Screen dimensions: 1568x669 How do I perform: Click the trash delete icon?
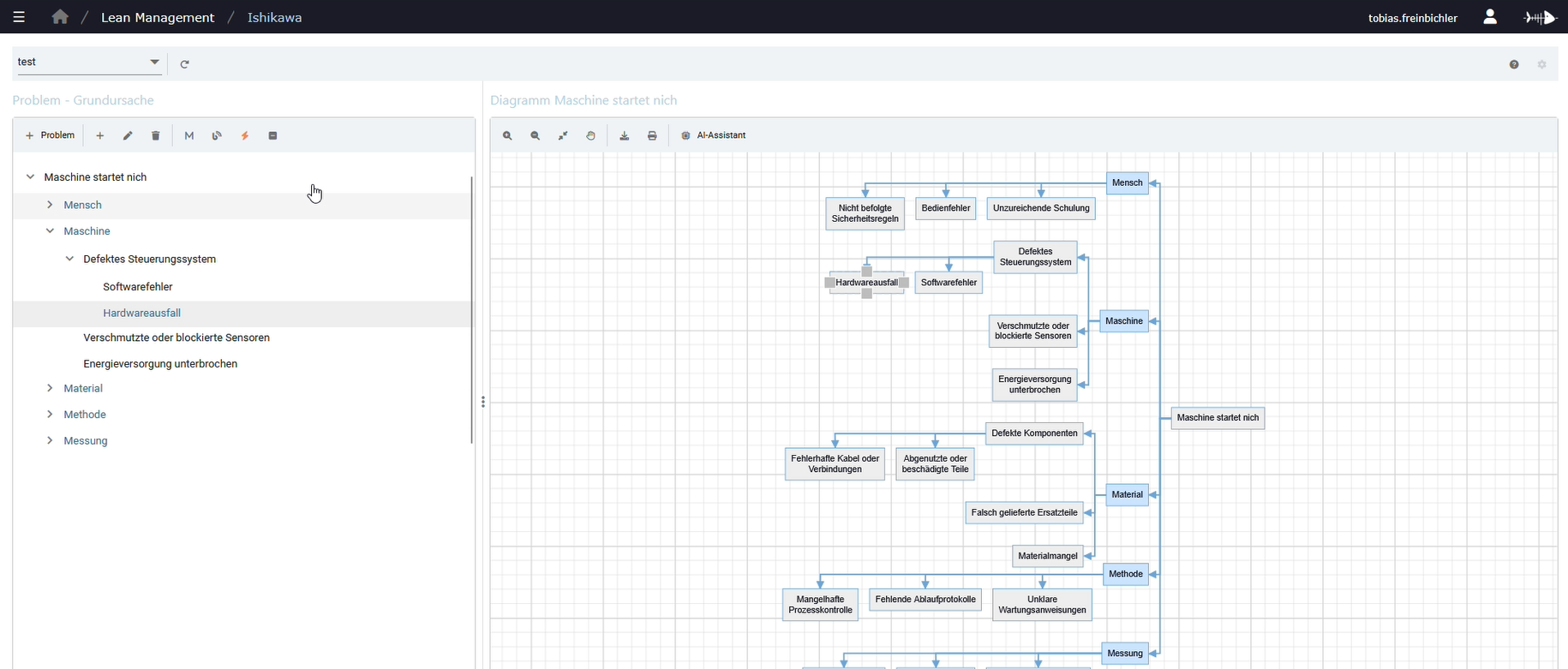pos(155,135)
